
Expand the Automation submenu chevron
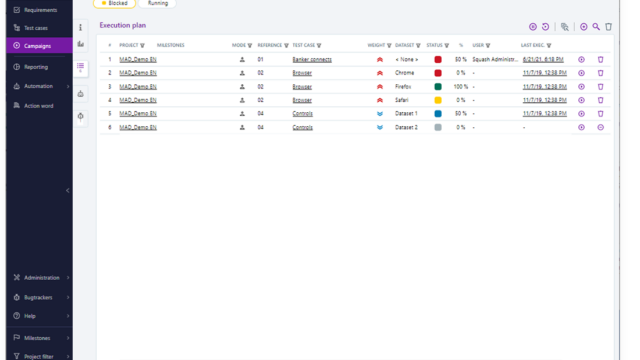coord(68,86)
